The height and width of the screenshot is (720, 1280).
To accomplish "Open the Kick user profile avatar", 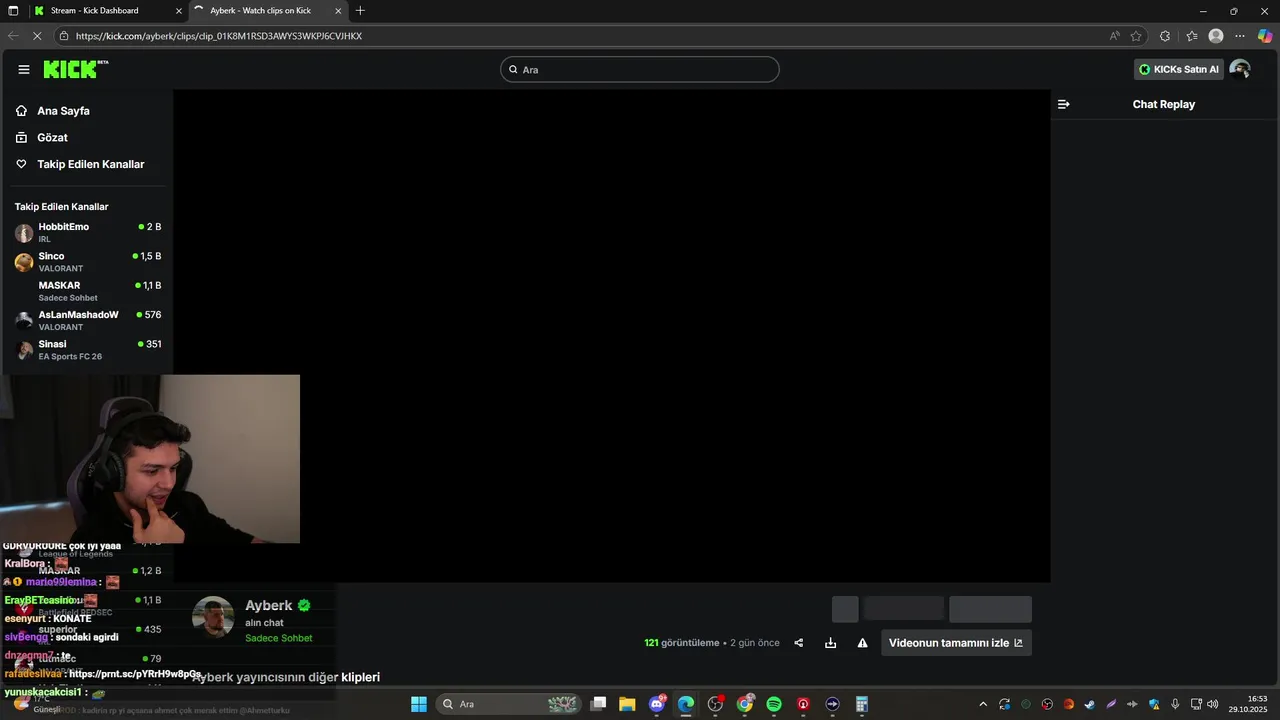I will pyautogui.click(x=1240, y=69).
